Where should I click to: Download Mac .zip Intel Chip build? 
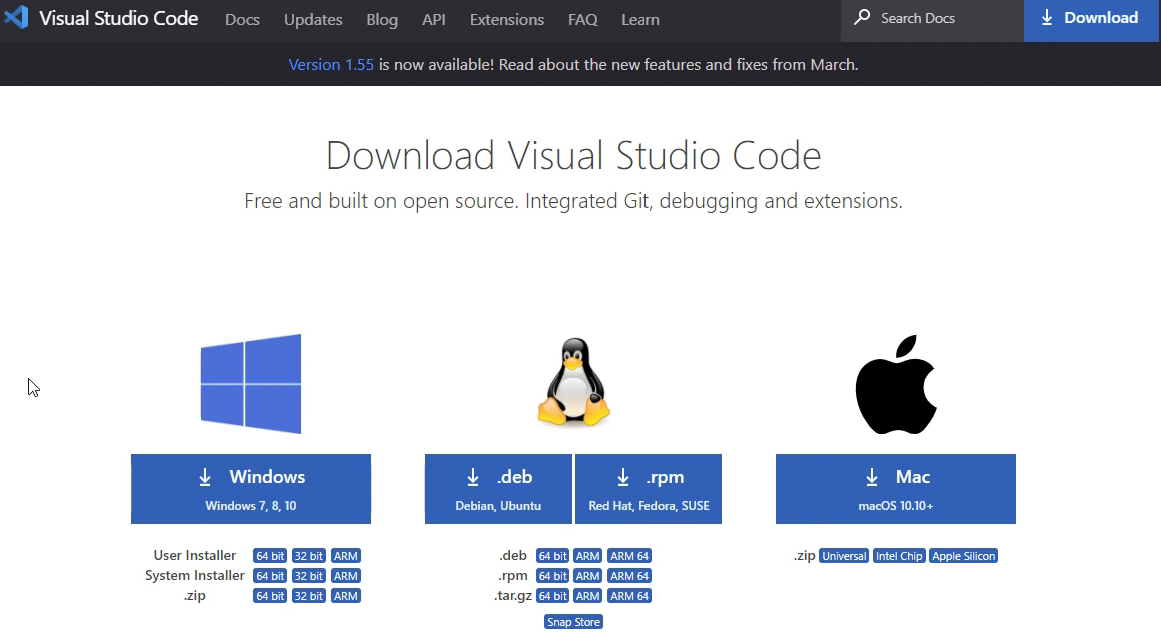[x=900, y=555]
